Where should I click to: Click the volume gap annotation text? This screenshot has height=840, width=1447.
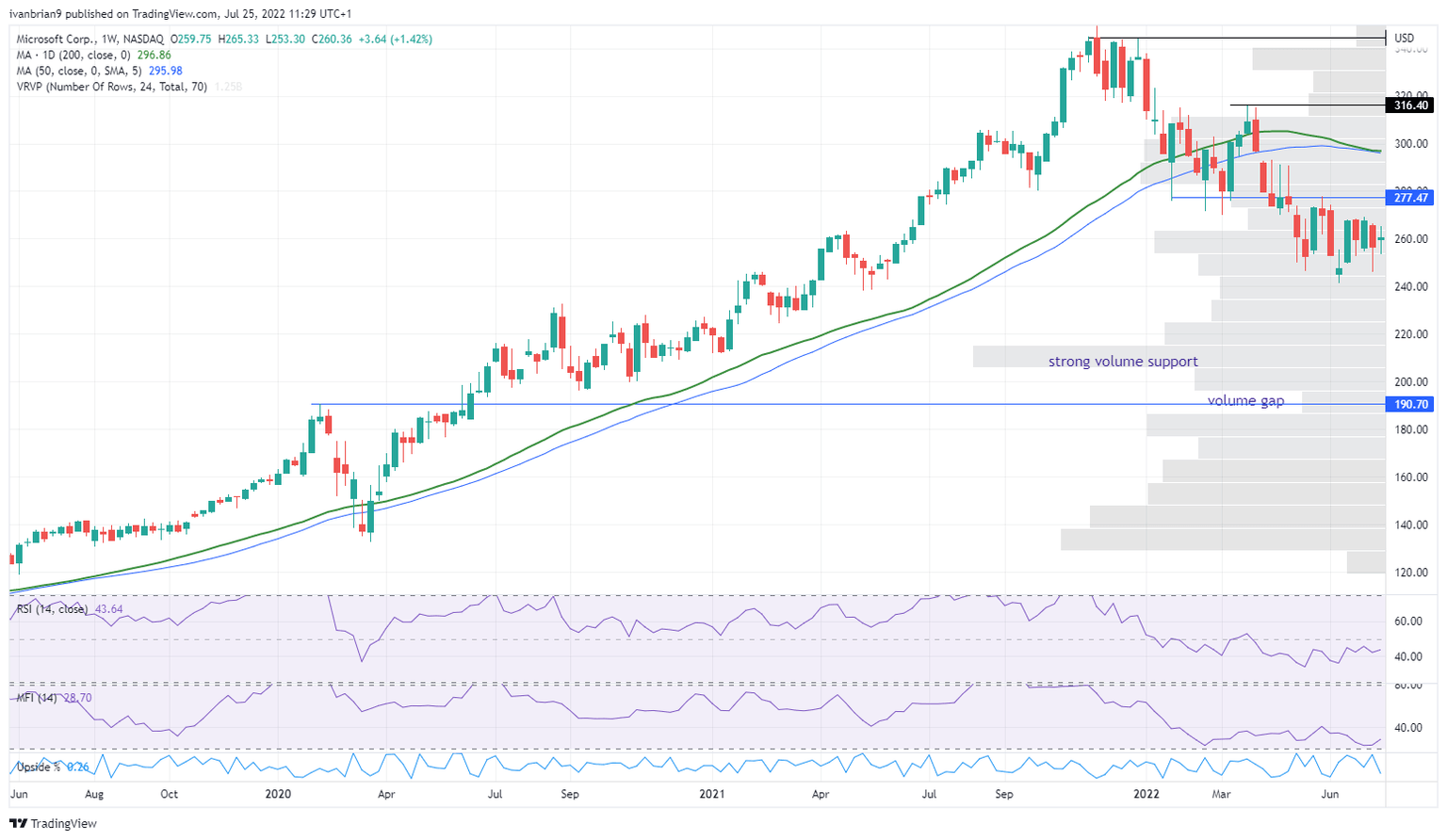[1245, 400]
